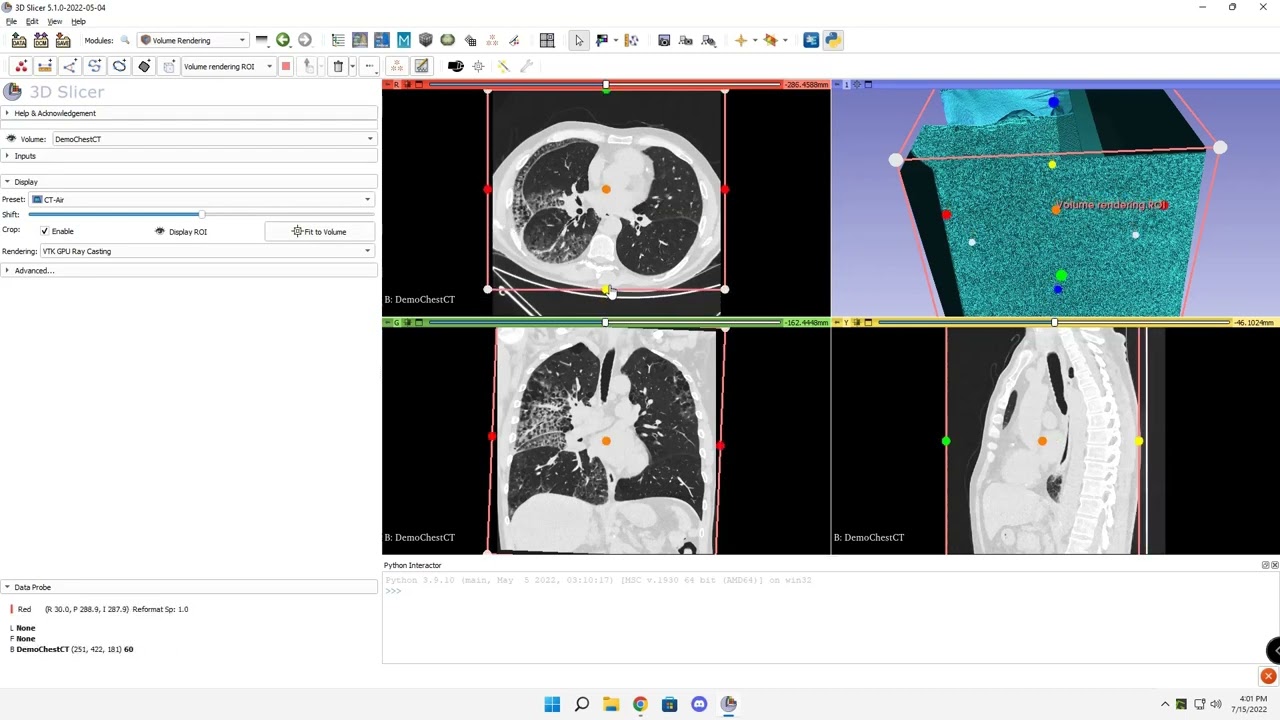Open the Extensions Manager icon
The image size is (1280, 720).
pos(811,40)
